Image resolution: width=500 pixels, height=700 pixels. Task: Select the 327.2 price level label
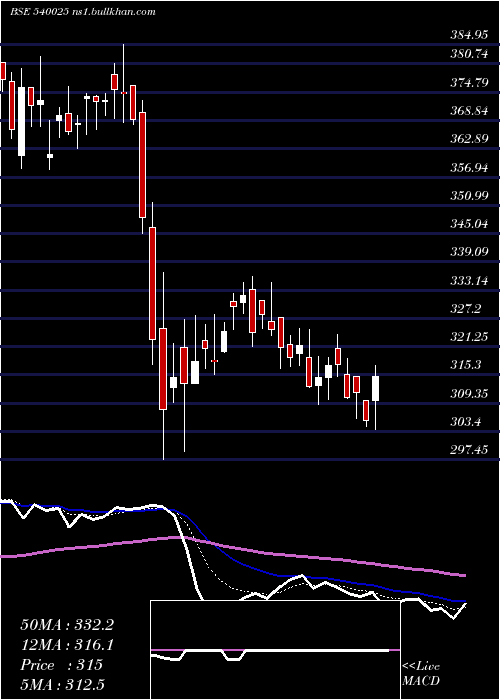click(x=465, y=309)
